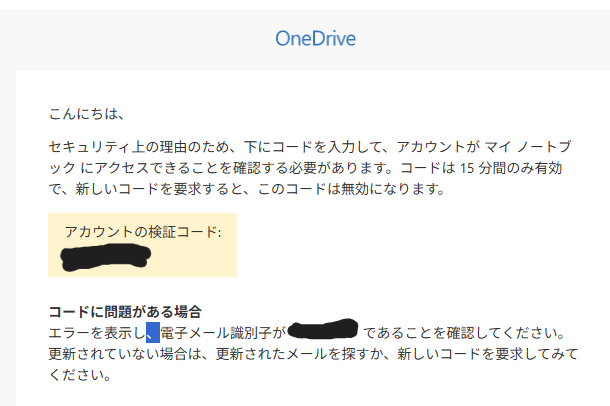Click the redacted email identifier
The width and height of the screenshot is (610, 406).
click(322, 329)
